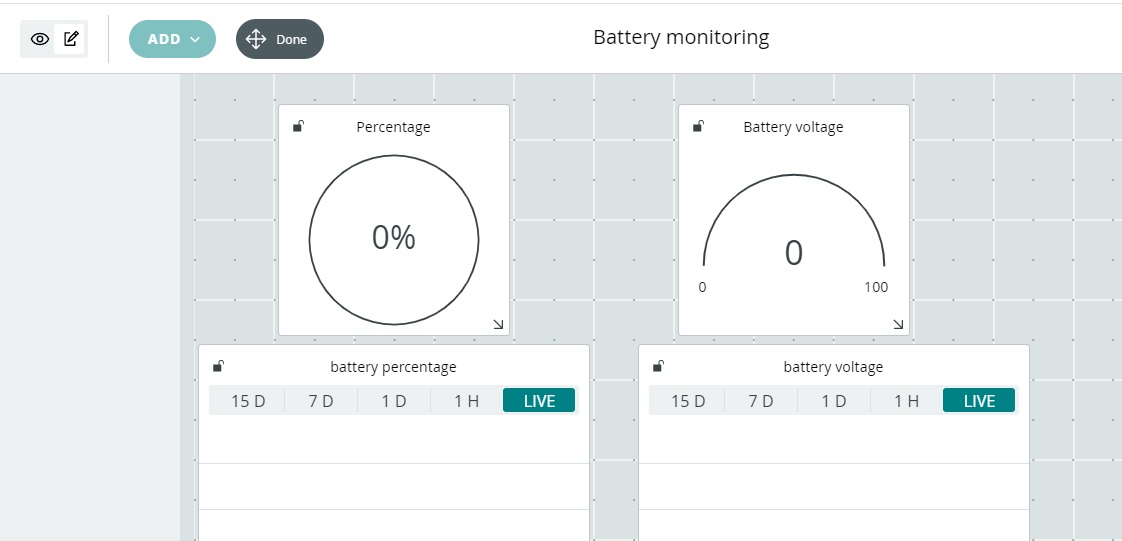1122x541 pixels.
Task: Select 15 D range in battery percentage chart
Action: (248, 401)
